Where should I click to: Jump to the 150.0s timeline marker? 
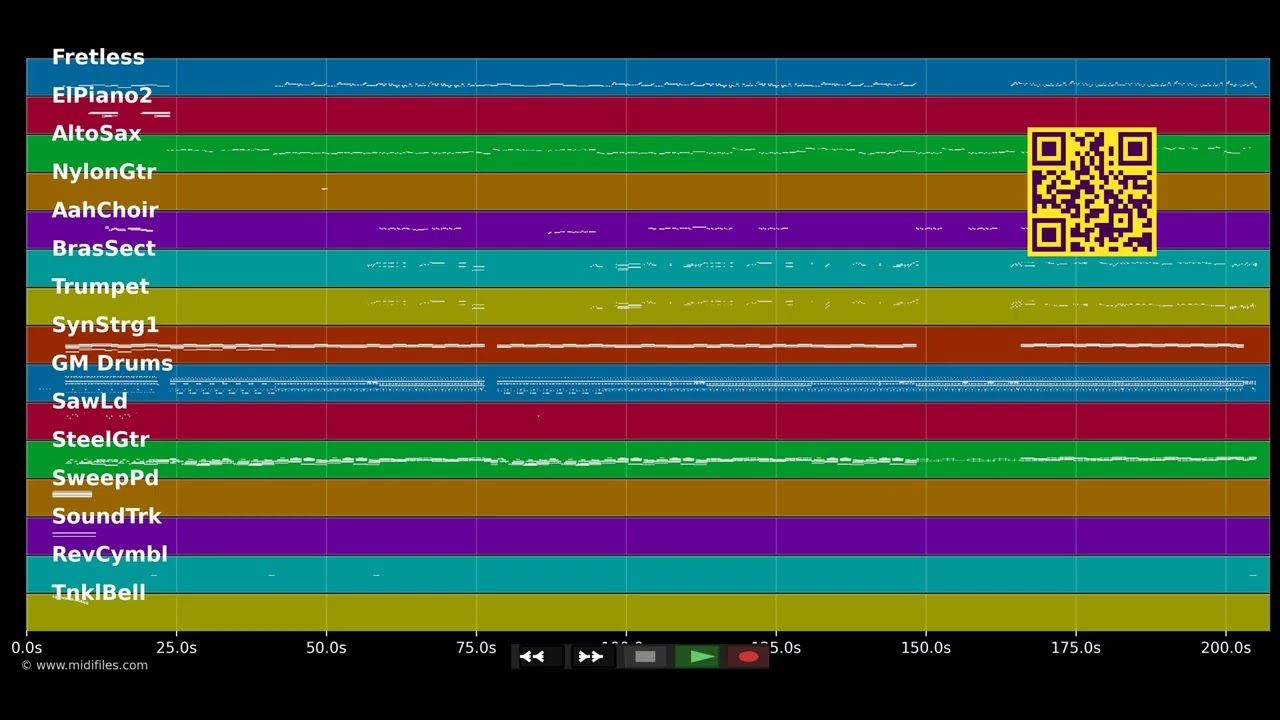tap(926, 648)
